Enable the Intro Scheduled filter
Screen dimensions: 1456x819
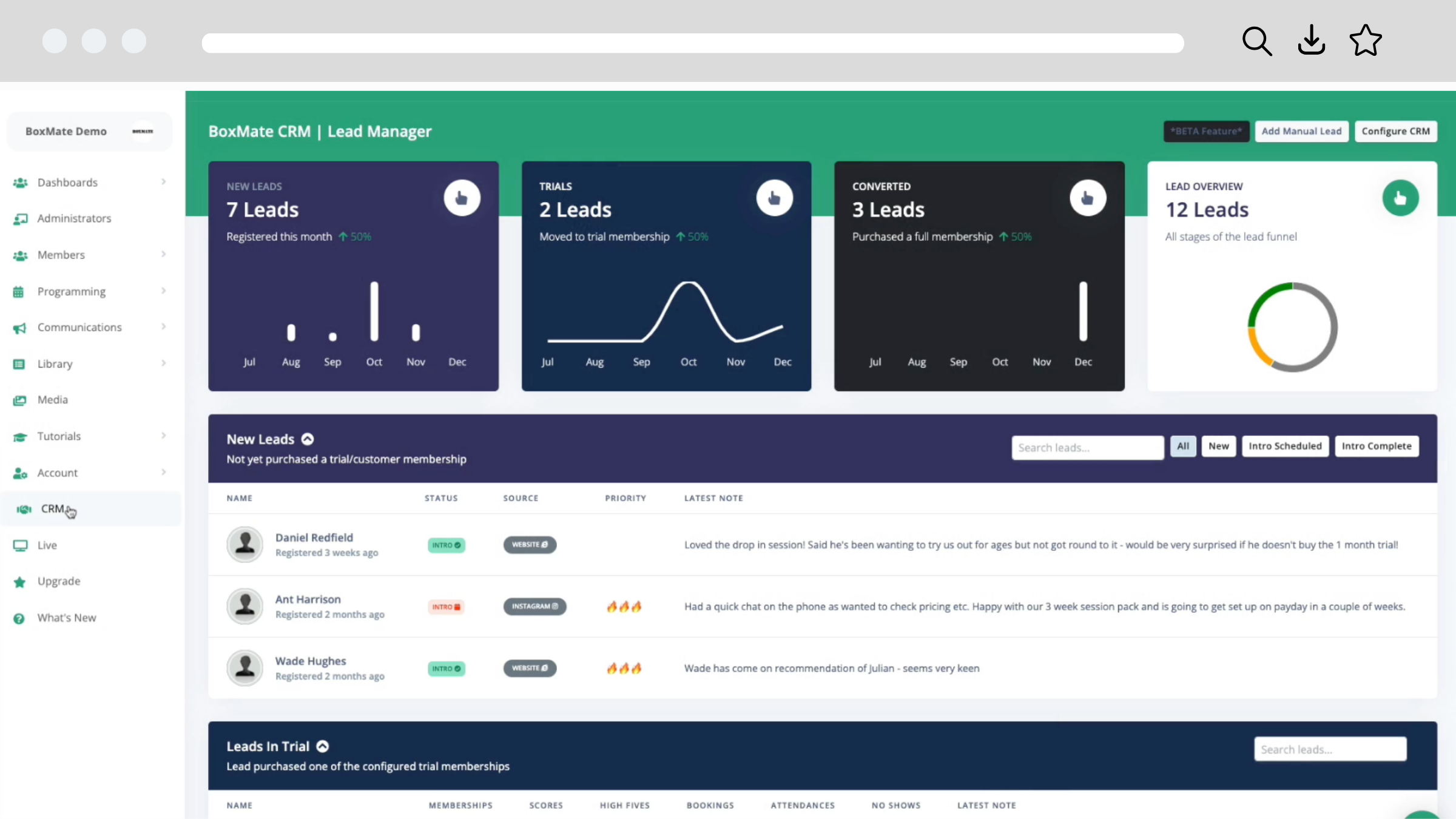(1285, 446)
